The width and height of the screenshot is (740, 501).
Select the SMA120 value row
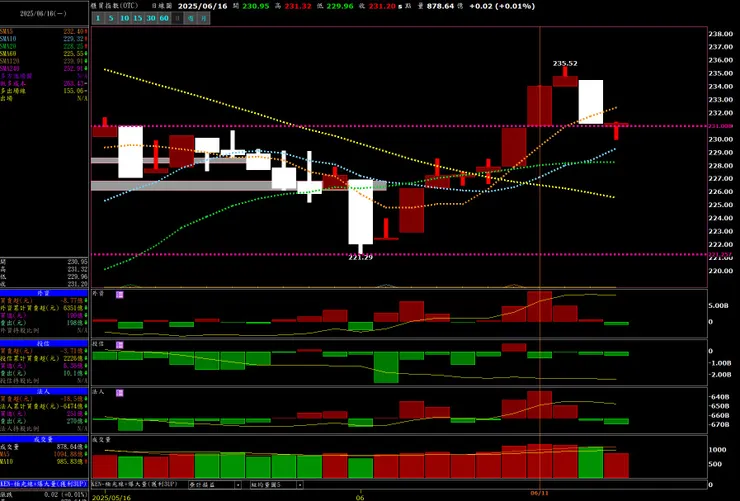(44, 61)
